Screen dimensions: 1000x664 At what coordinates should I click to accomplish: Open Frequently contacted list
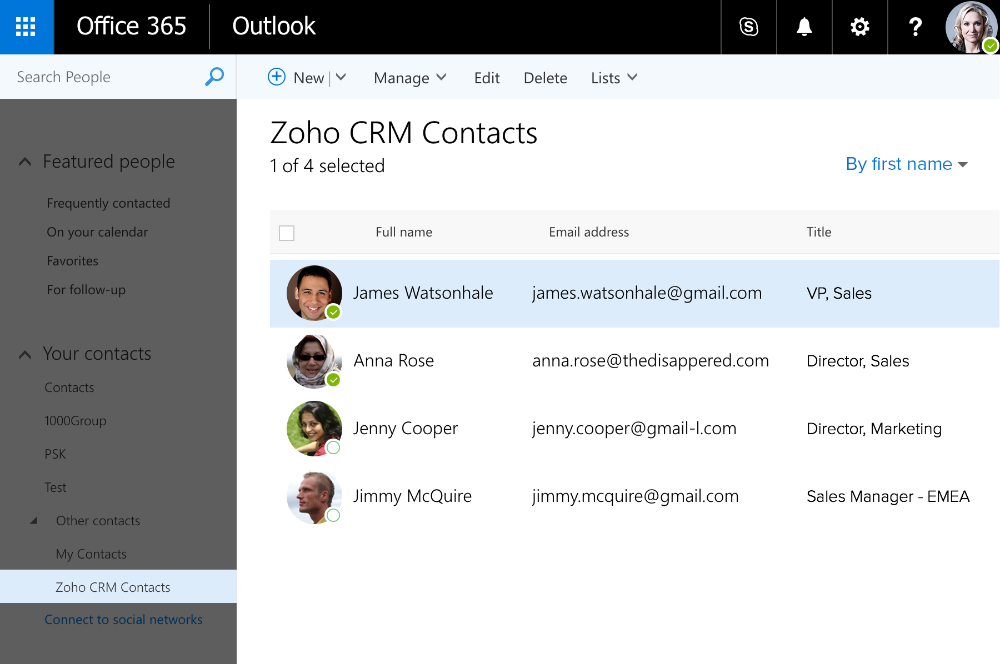[x=108, y=203]
